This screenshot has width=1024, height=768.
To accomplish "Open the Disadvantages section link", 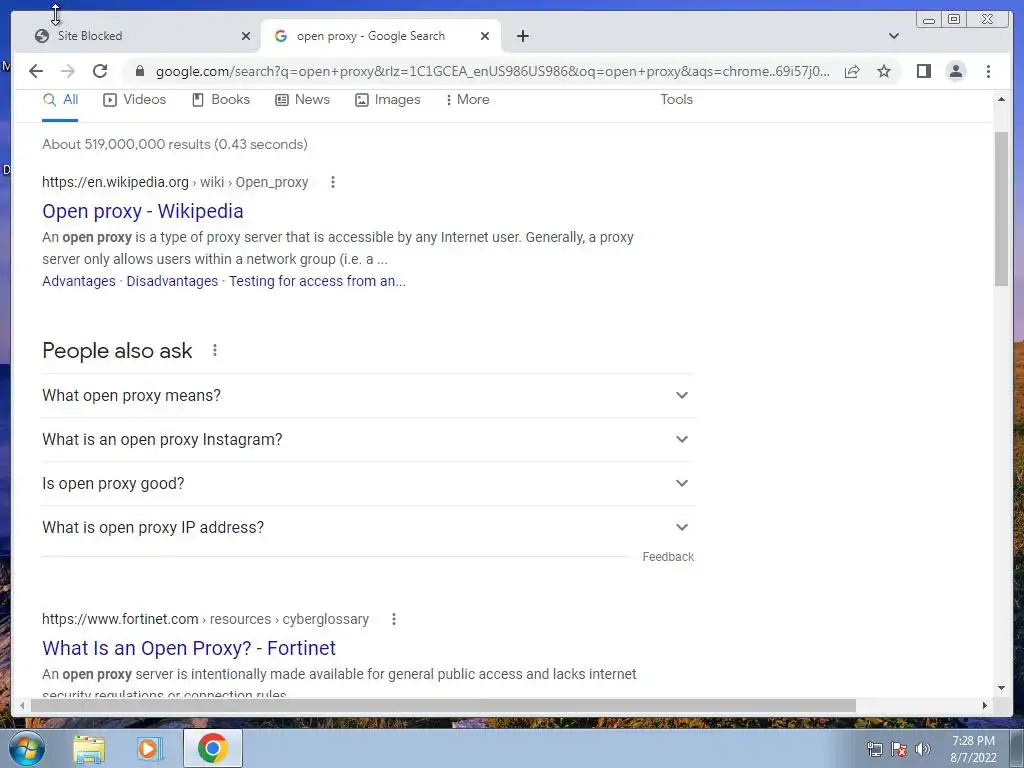I will click(x=172, y=281).
